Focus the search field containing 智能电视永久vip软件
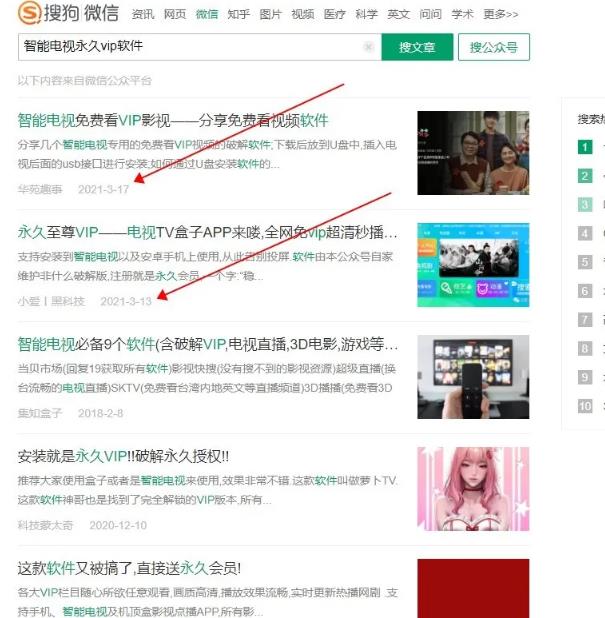This screenshot has width=605, height=618. 199,47
